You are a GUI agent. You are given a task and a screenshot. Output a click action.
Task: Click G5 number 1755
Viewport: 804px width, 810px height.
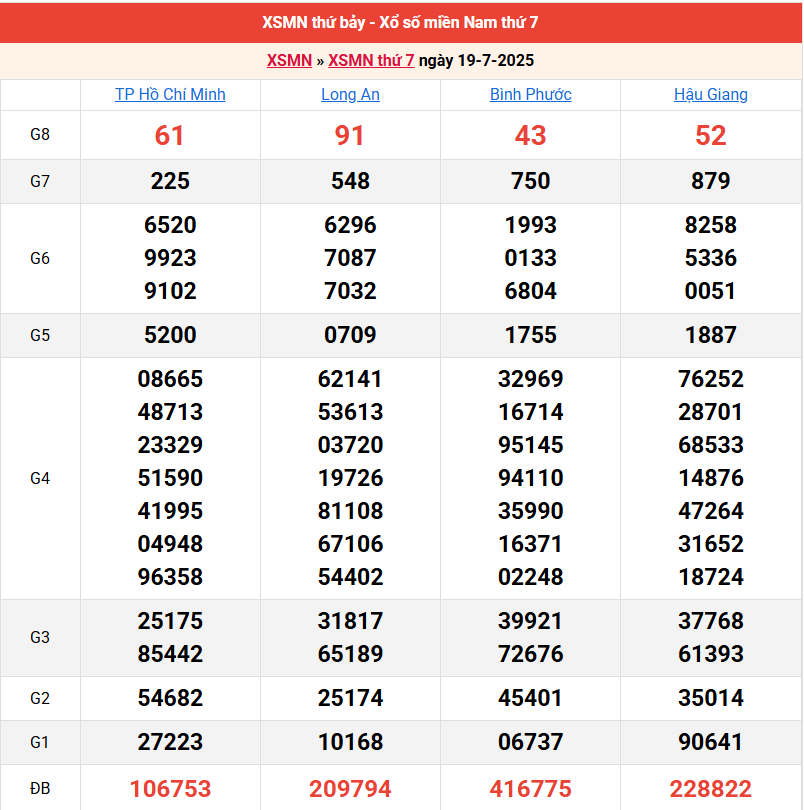click(531, 335)
